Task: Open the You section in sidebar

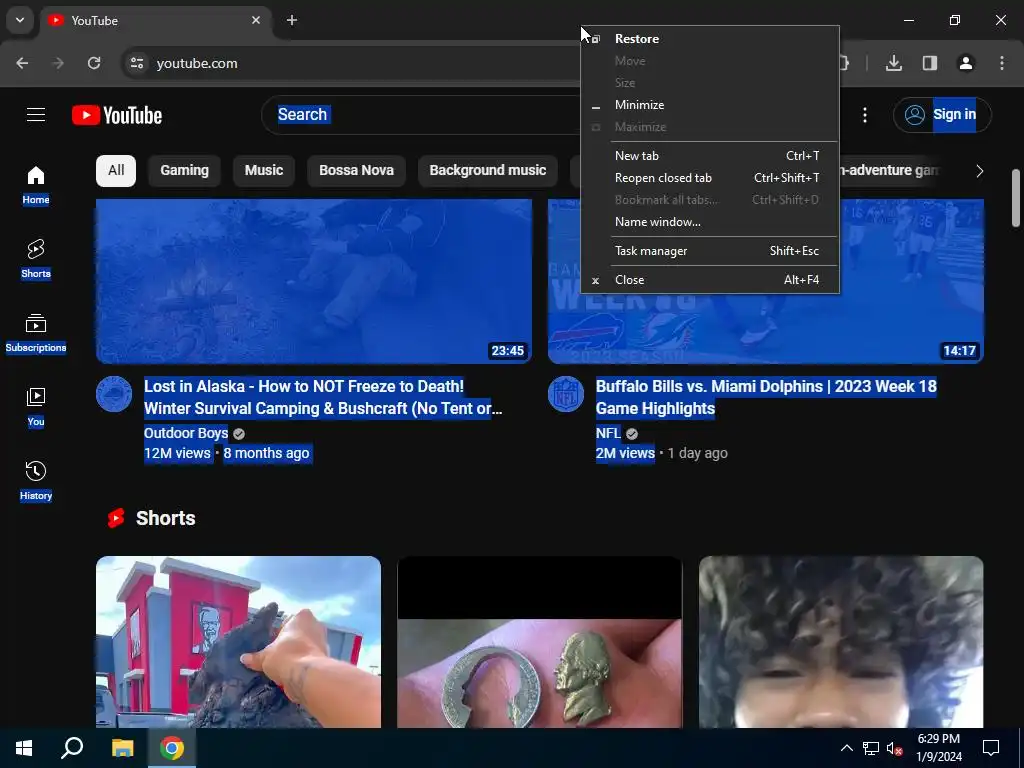Action: click(36, 407)
